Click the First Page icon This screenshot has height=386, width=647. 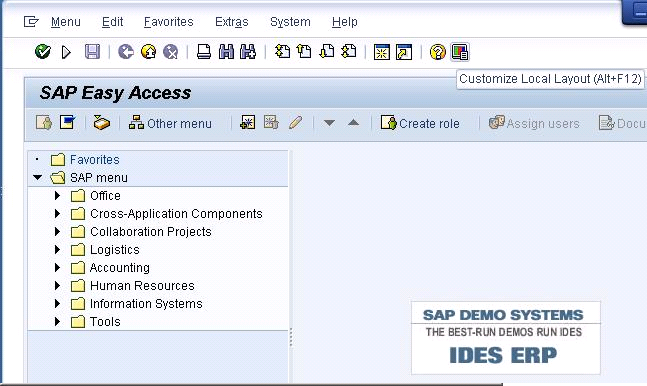click(x=282, y=52)
